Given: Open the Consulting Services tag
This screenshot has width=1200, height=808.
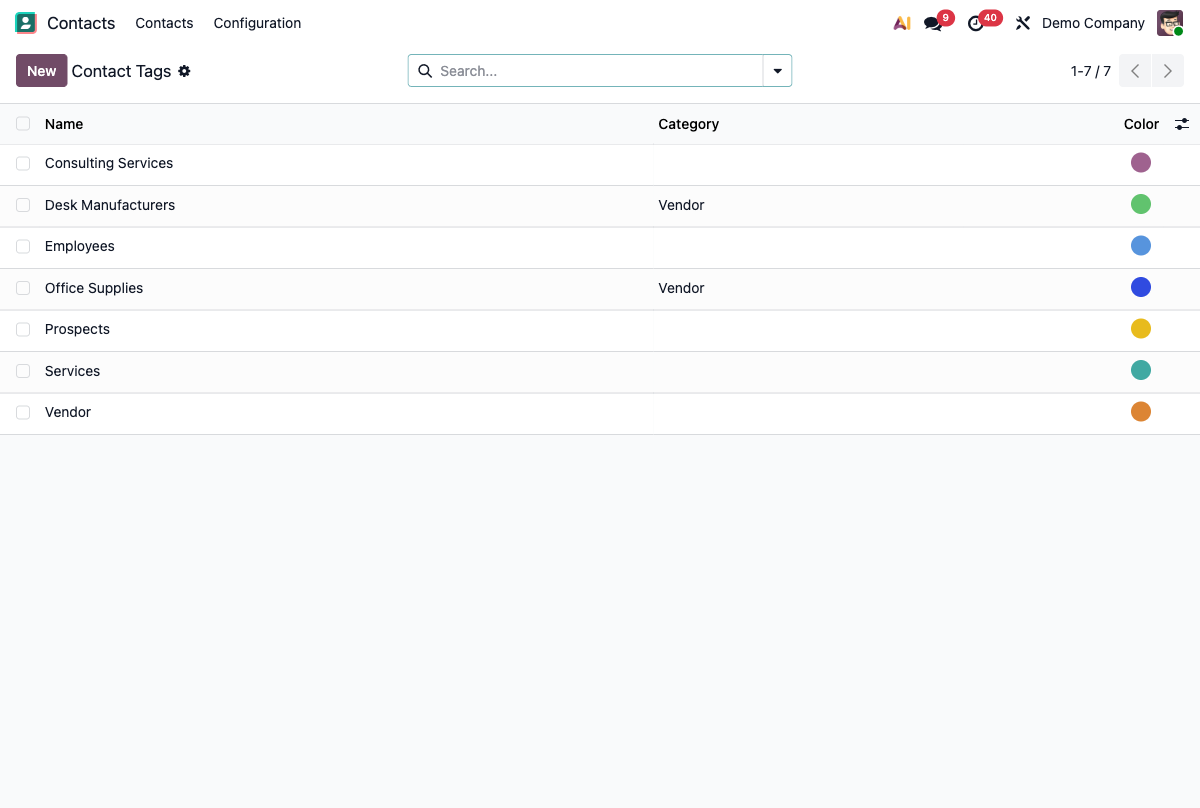Looking at the screenshot, I should 109,163.
